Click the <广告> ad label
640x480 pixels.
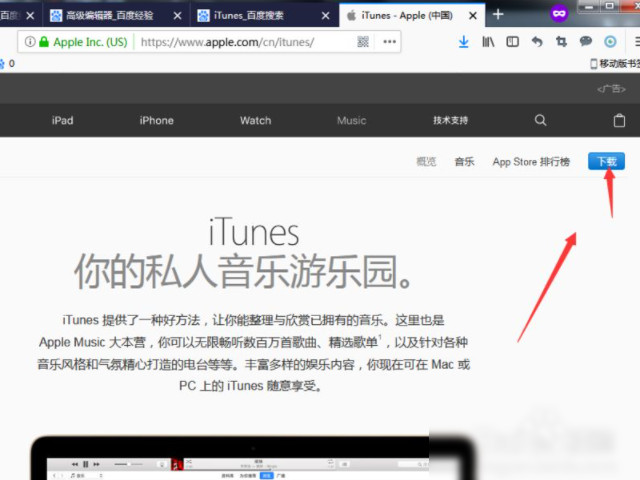pos(611,89)
